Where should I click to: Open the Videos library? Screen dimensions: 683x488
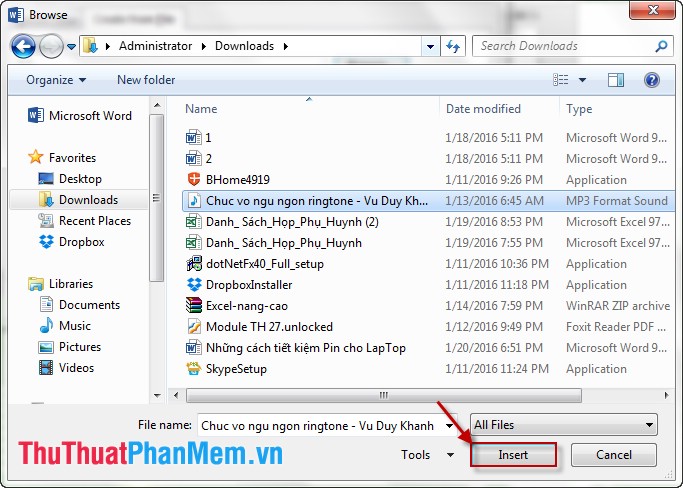click(x=66, y=368)
